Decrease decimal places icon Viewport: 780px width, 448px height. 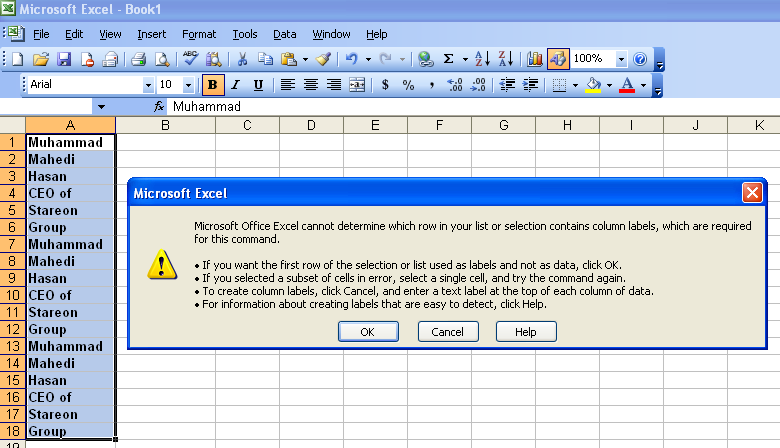[478, 85]
